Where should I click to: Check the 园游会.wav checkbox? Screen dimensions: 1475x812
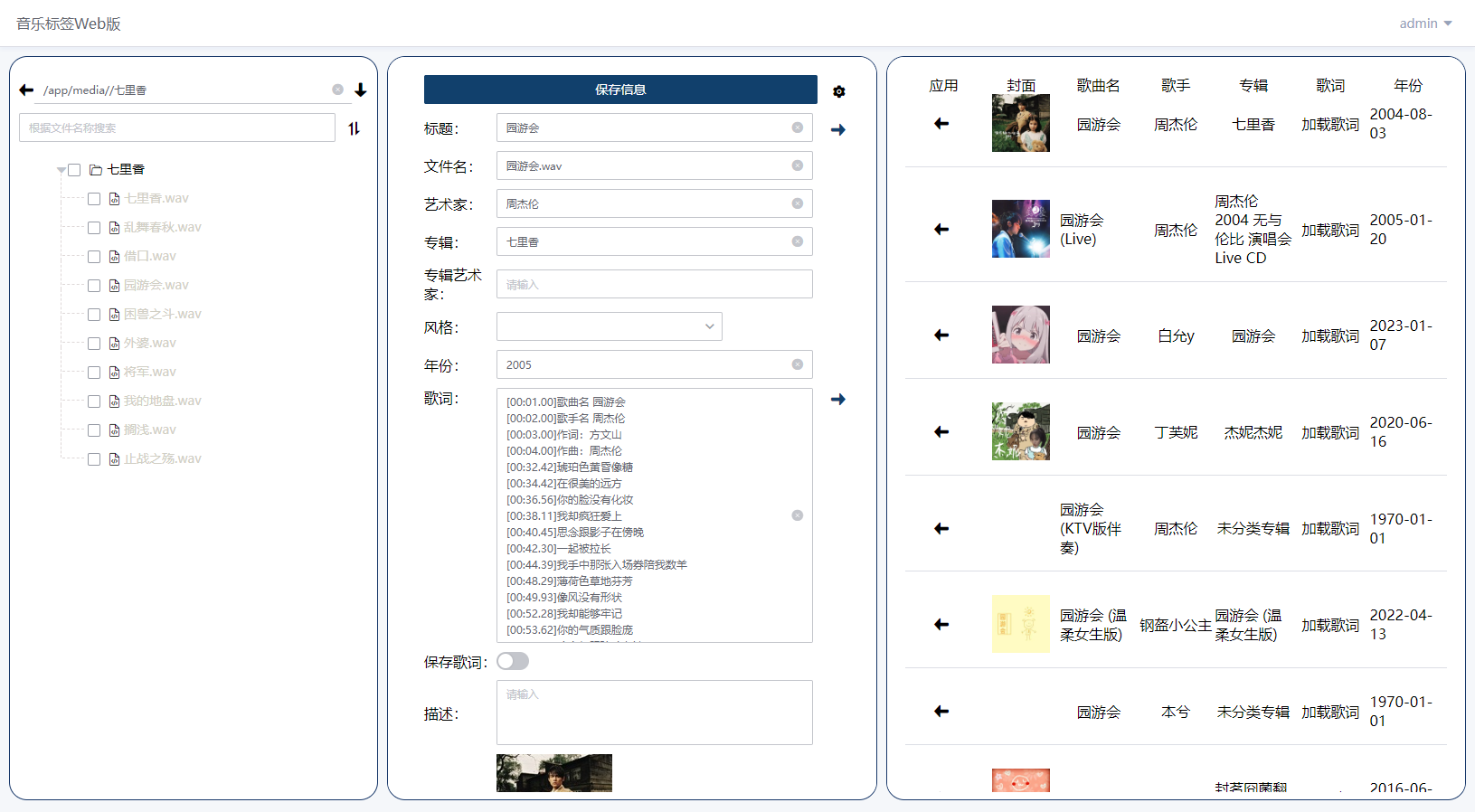(x=94, y=286)
